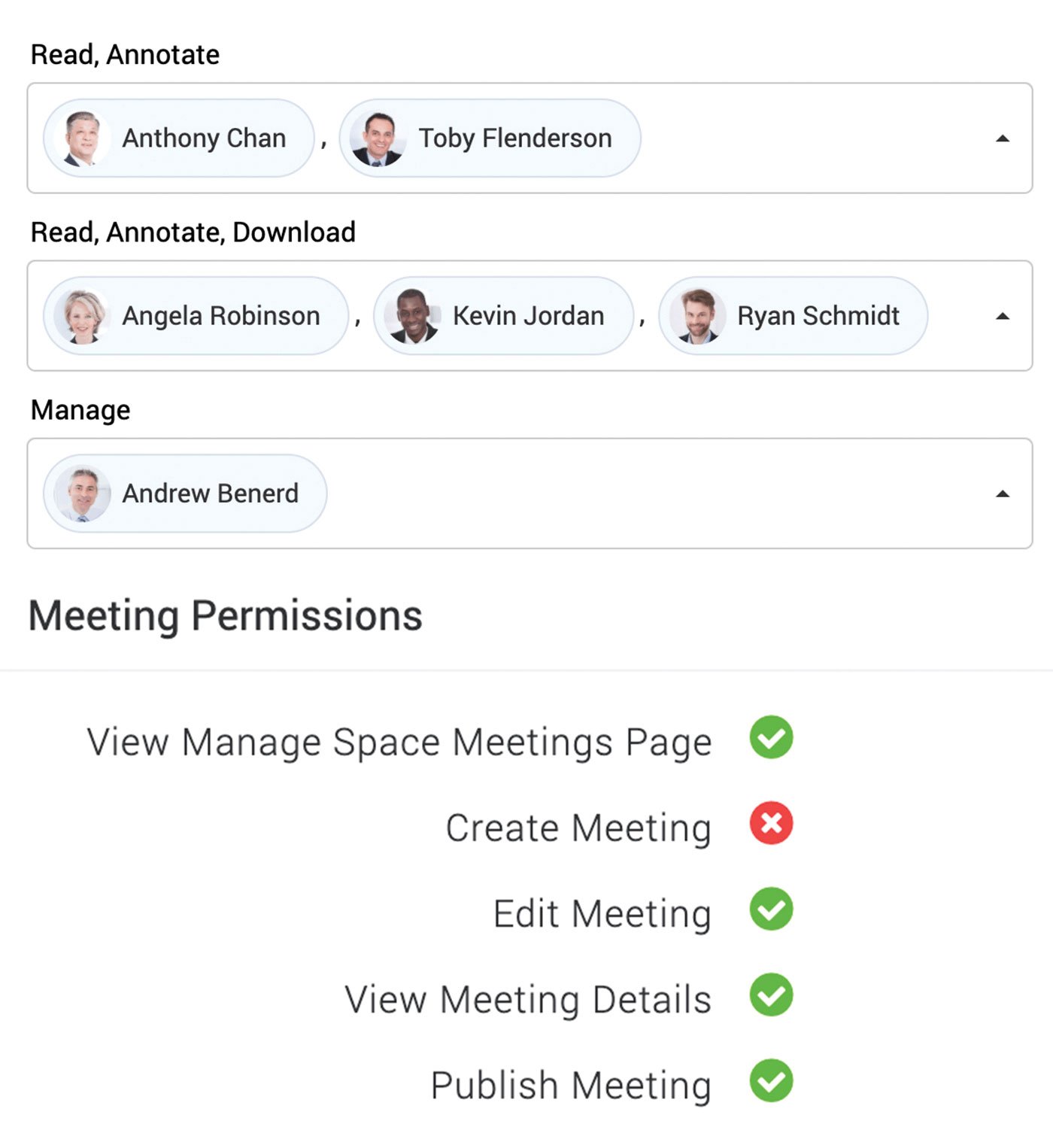Click Anthony Chan's avatar photo

click(x=82, y=138)
